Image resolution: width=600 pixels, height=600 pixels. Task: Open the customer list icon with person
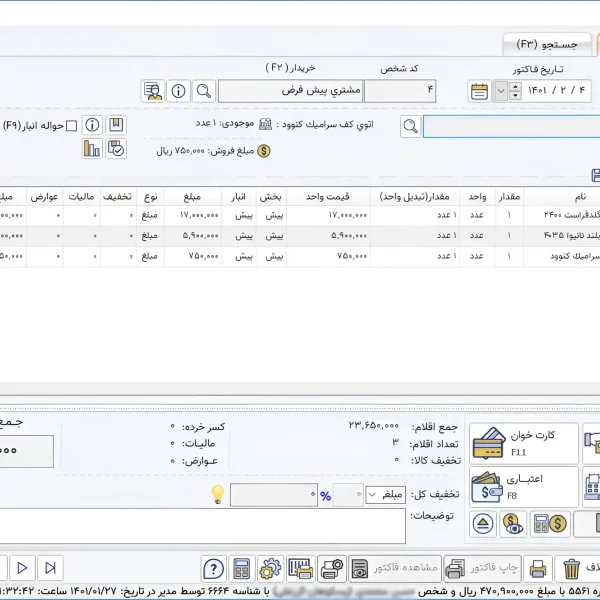(x=153, y=91)
